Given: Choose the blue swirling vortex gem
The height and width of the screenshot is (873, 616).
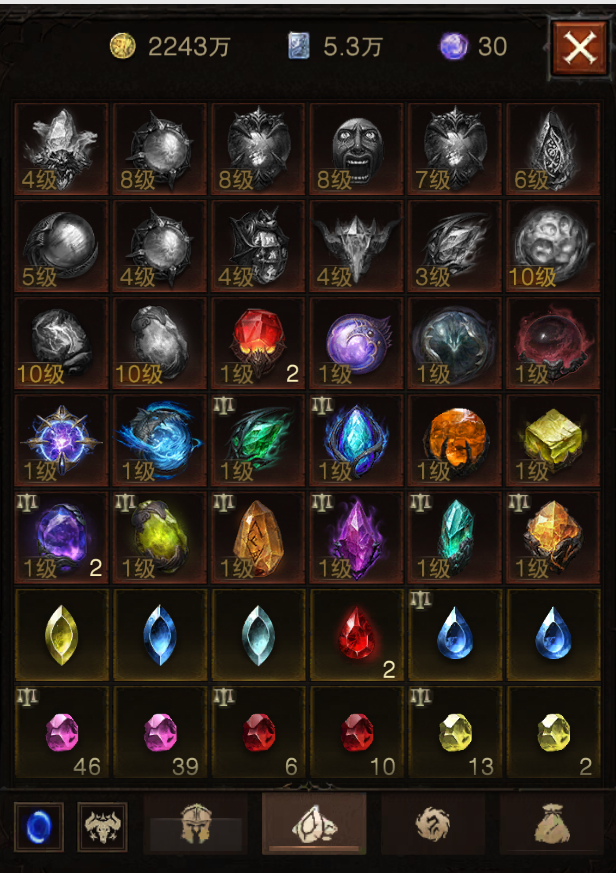Looking at the screenshot, I should click(x=160, y=440).
